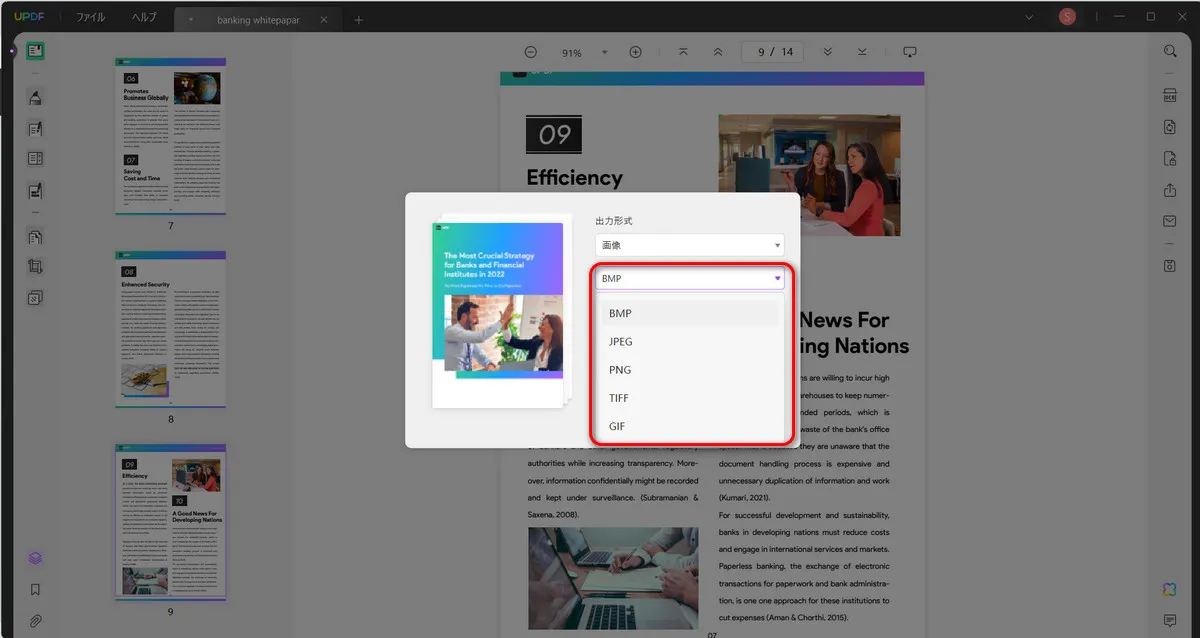The image size is (1200, 638).
Task: Open the Convert PDF export tool
Action: [x=1170, y=127]
